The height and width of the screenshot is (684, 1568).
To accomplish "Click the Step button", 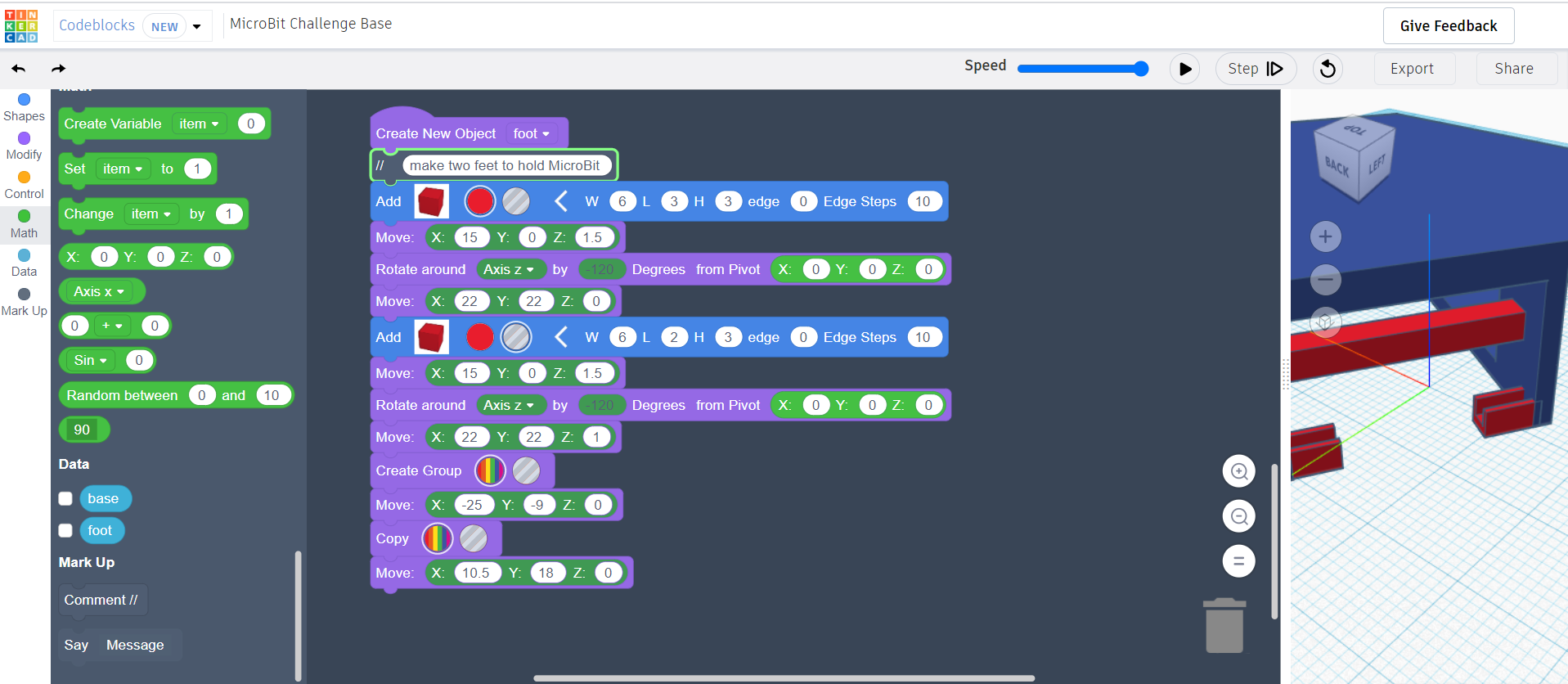I will coord(1256,69).
